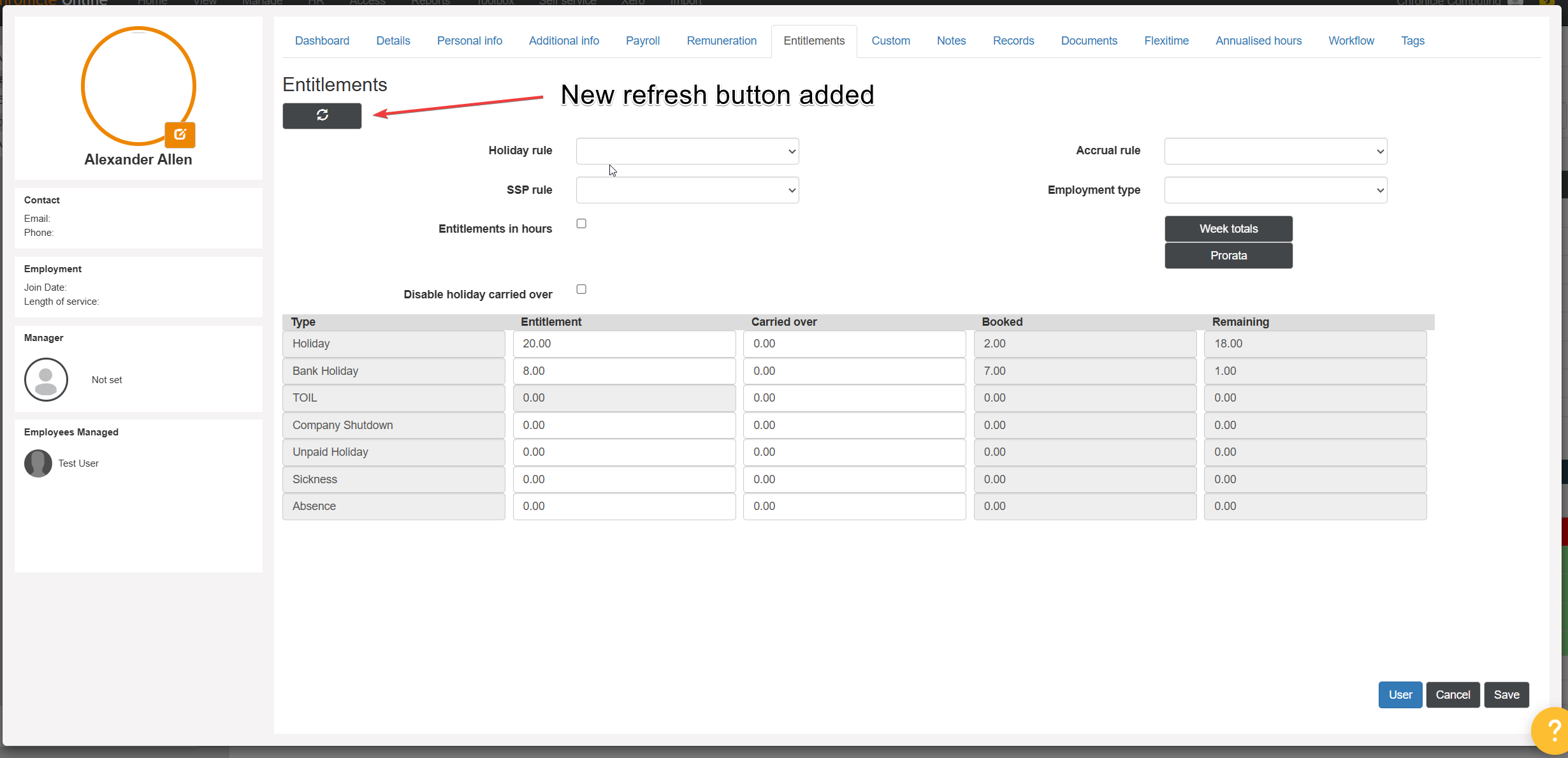The width and height of the screenshot is (1568, 758).
Task: Click the Save button
Action: click(x=1506, y=695)
